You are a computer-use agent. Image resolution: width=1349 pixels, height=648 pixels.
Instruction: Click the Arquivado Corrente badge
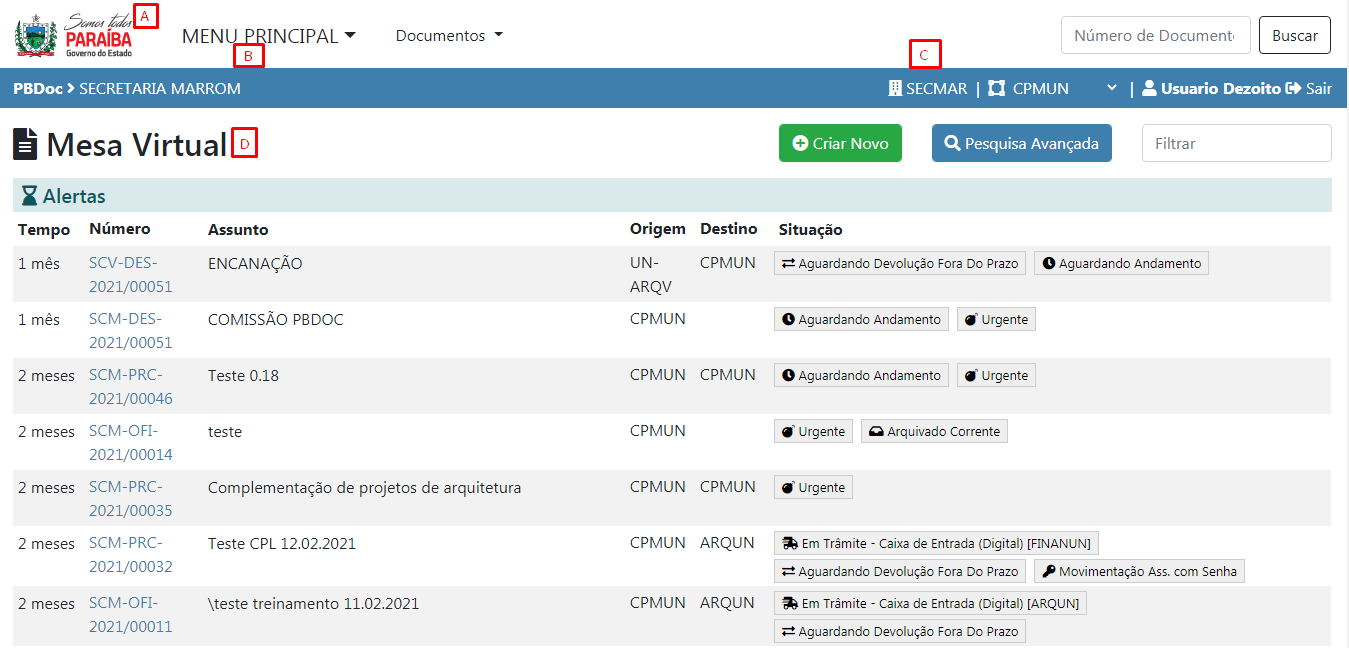[935, 432]
